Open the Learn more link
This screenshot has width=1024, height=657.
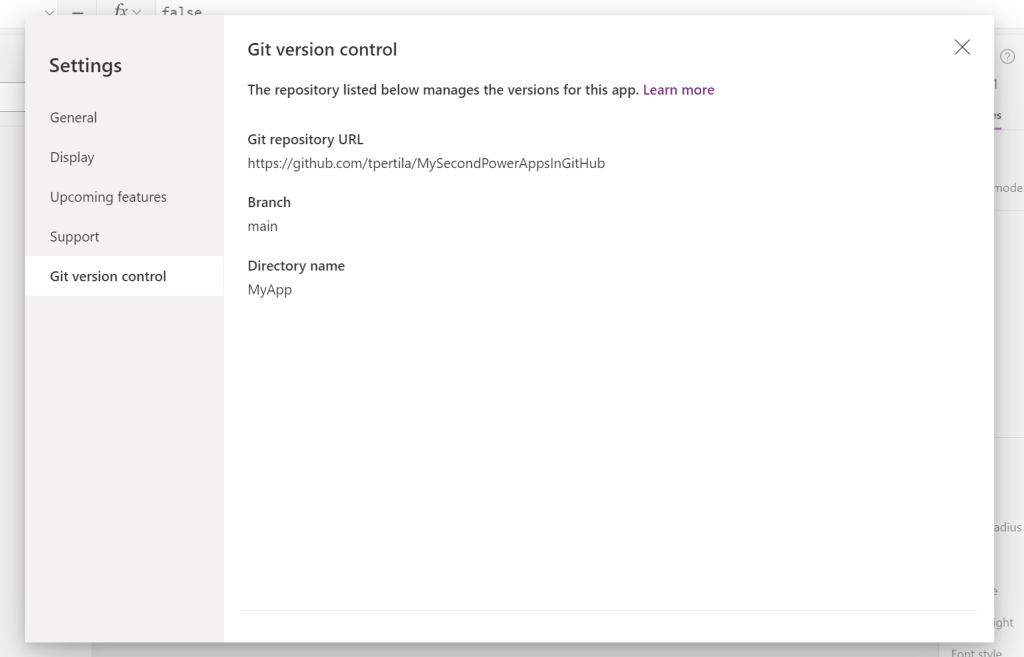tap(678, 90)
